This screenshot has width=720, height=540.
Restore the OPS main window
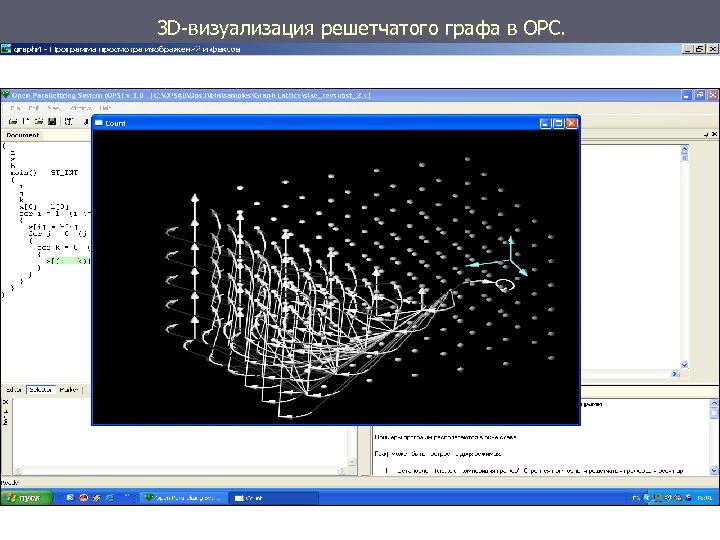tap(700, 95)
